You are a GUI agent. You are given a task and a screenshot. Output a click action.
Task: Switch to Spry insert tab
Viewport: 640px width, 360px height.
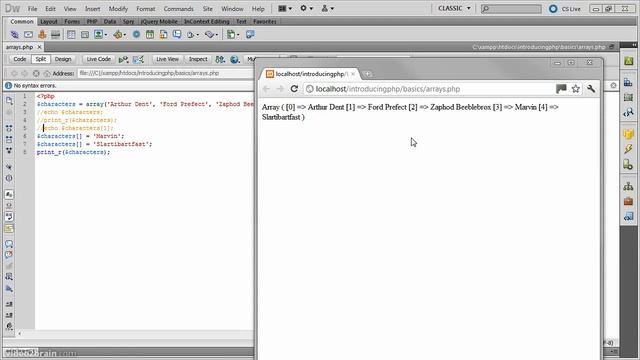128,22
